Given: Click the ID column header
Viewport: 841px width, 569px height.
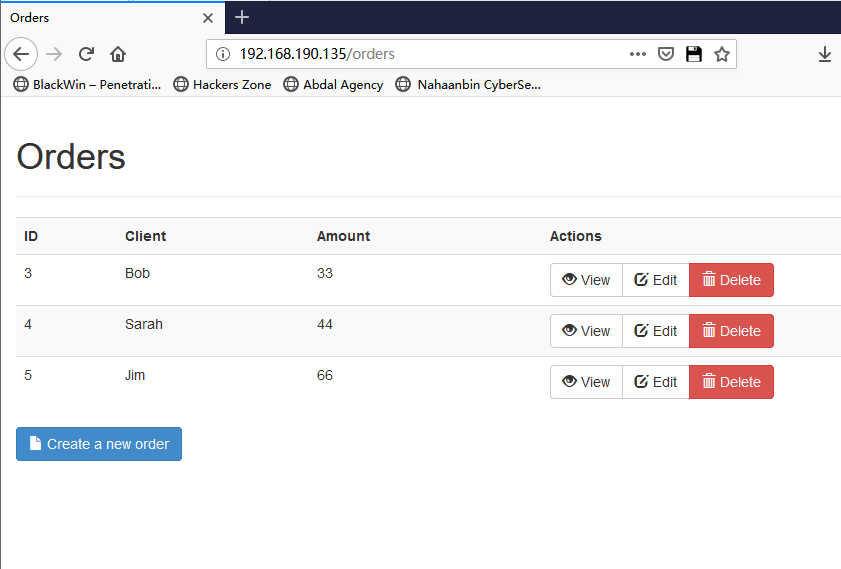Looking at the screenshot, I should click(31, 236).
